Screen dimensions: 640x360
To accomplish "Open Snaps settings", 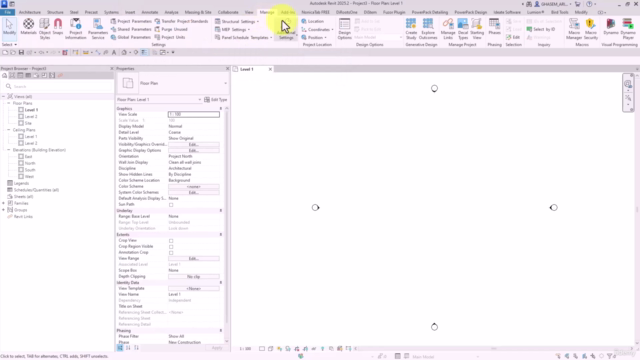I will pyautogui.click(x=58, y=28).
